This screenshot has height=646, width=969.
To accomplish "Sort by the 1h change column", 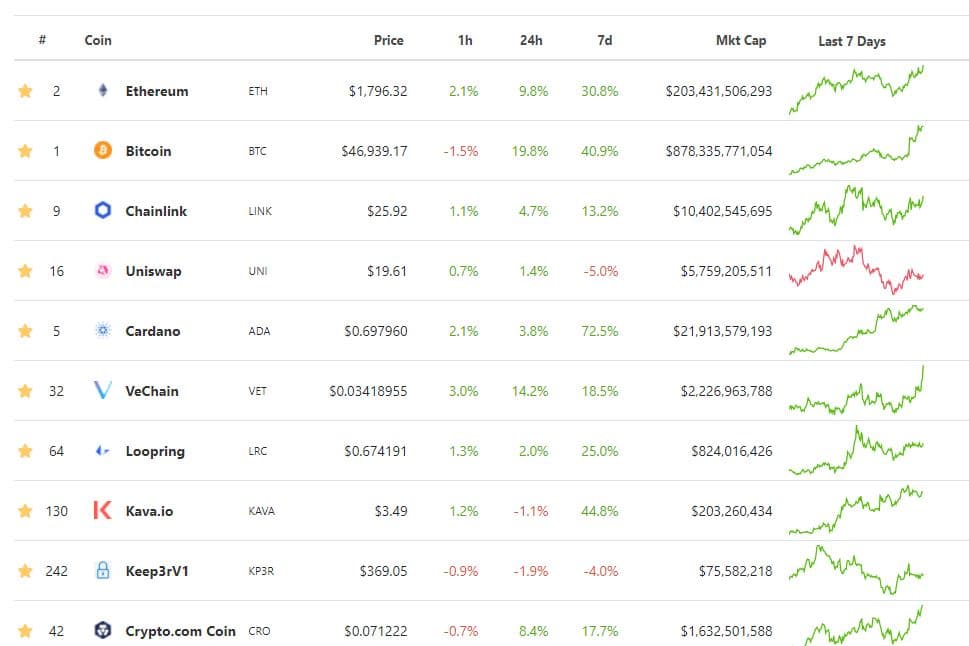I will pos(465,40).
